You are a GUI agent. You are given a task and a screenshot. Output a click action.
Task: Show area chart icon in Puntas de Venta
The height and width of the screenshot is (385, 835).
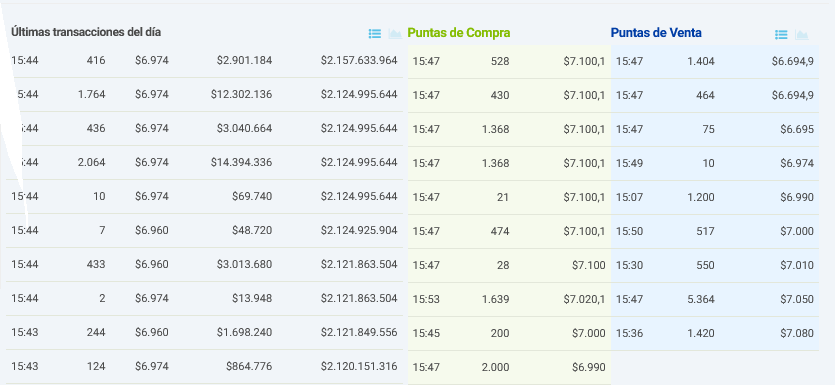(x=801, y=35)
